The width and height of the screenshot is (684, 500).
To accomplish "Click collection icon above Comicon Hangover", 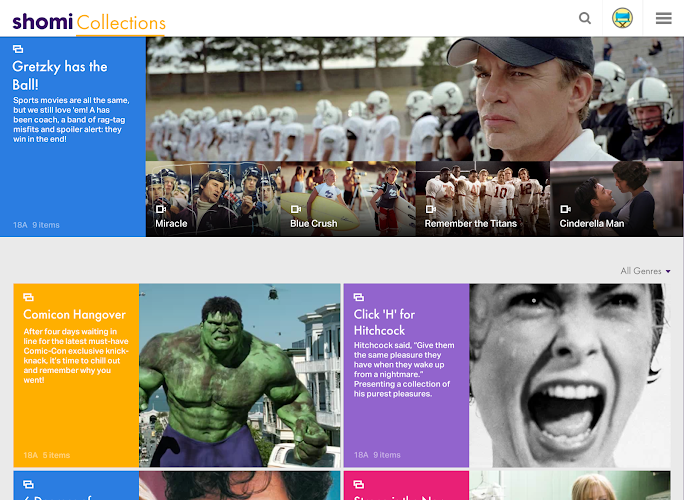I will point(28,297).
